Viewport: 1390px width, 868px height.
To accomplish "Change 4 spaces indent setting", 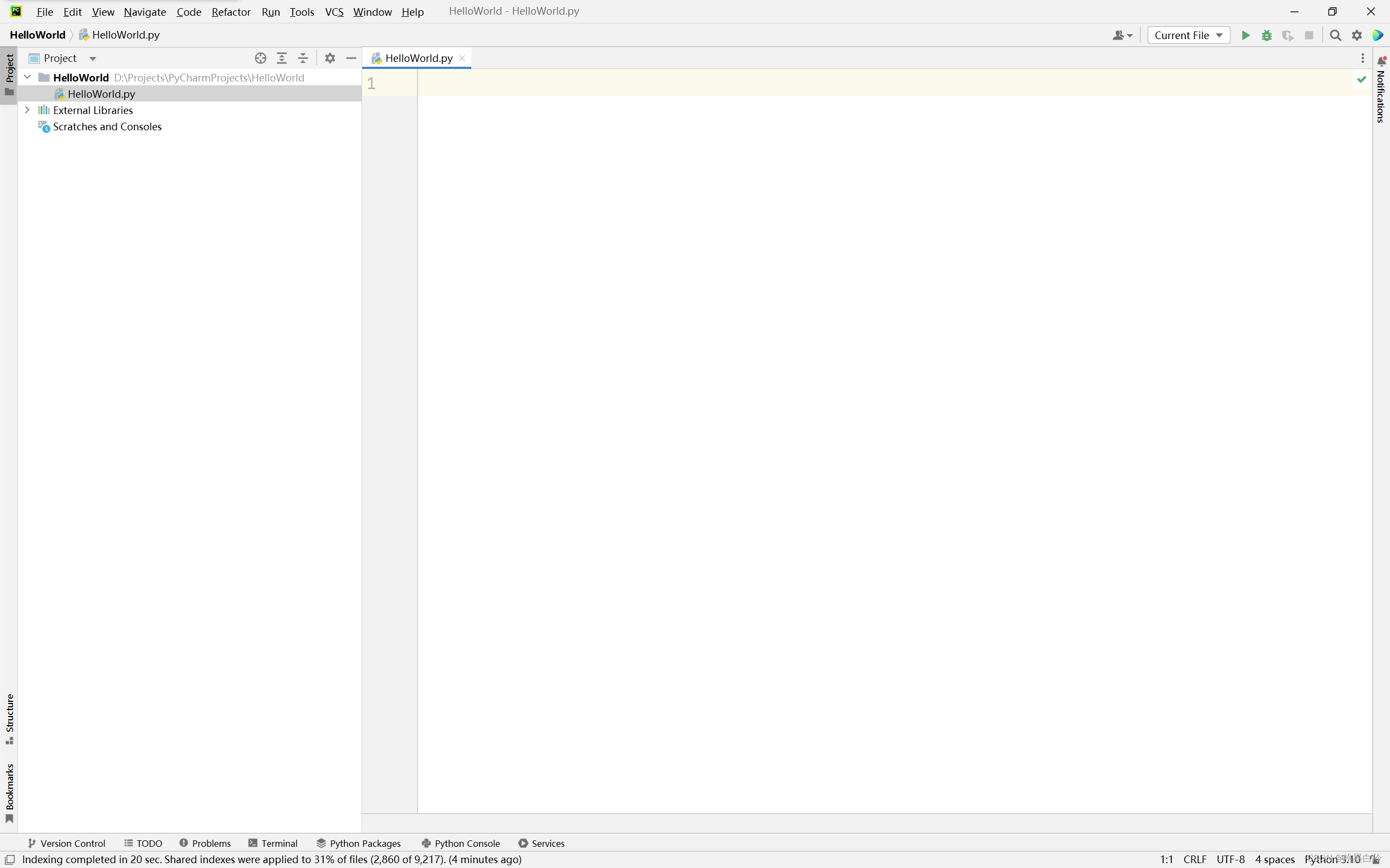I will tap(1274, 859).
